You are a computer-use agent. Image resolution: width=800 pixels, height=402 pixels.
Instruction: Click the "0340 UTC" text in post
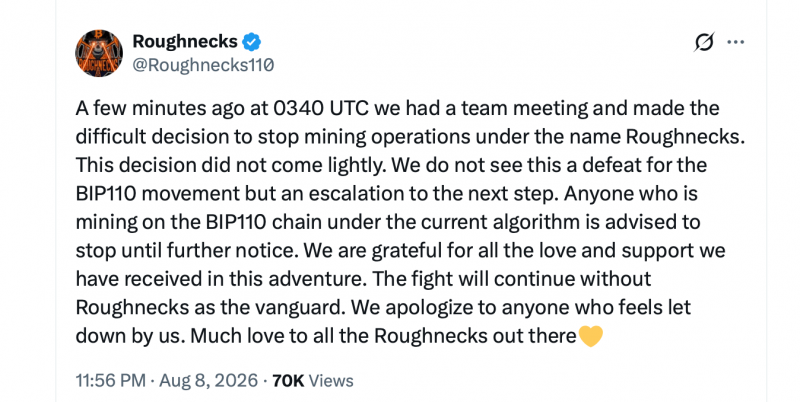pos(321,109)
